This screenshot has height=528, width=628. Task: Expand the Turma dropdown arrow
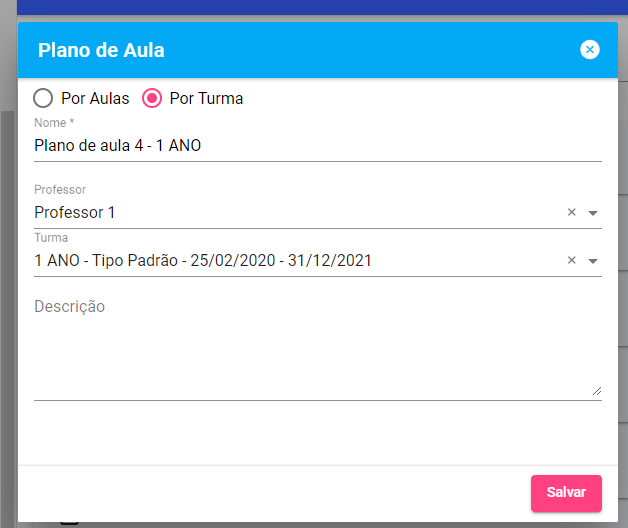(x=592, y=261)
